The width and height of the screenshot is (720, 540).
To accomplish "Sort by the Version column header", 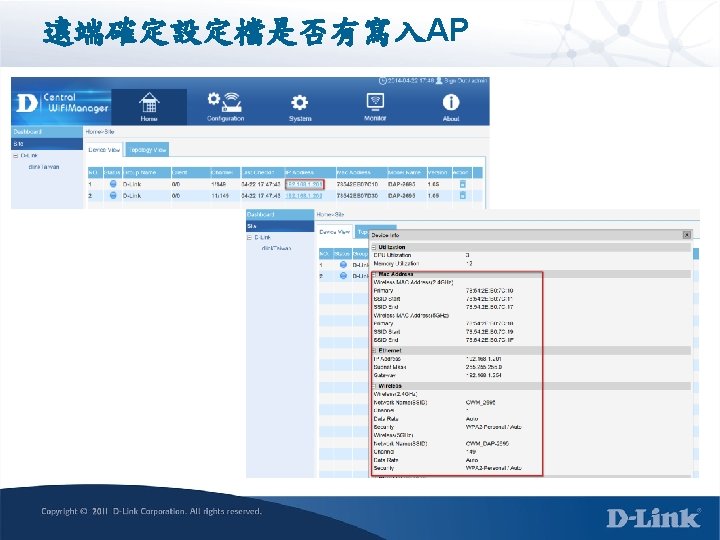I will pos(439,173).
